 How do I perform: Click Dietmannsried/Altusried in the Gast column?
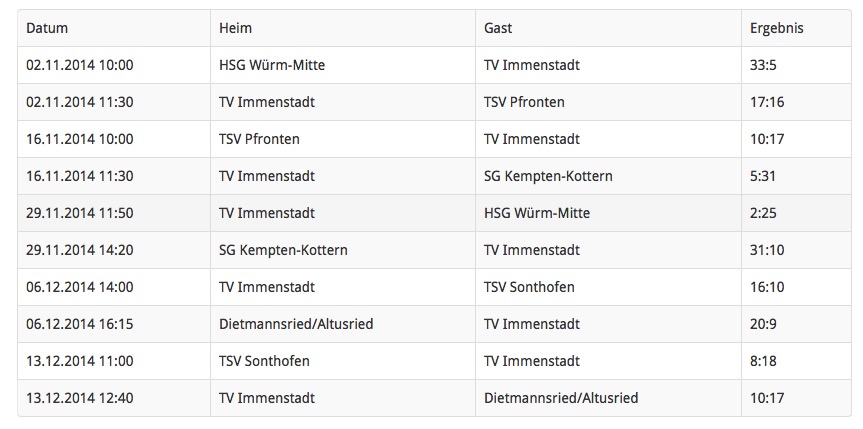(561, 398)
